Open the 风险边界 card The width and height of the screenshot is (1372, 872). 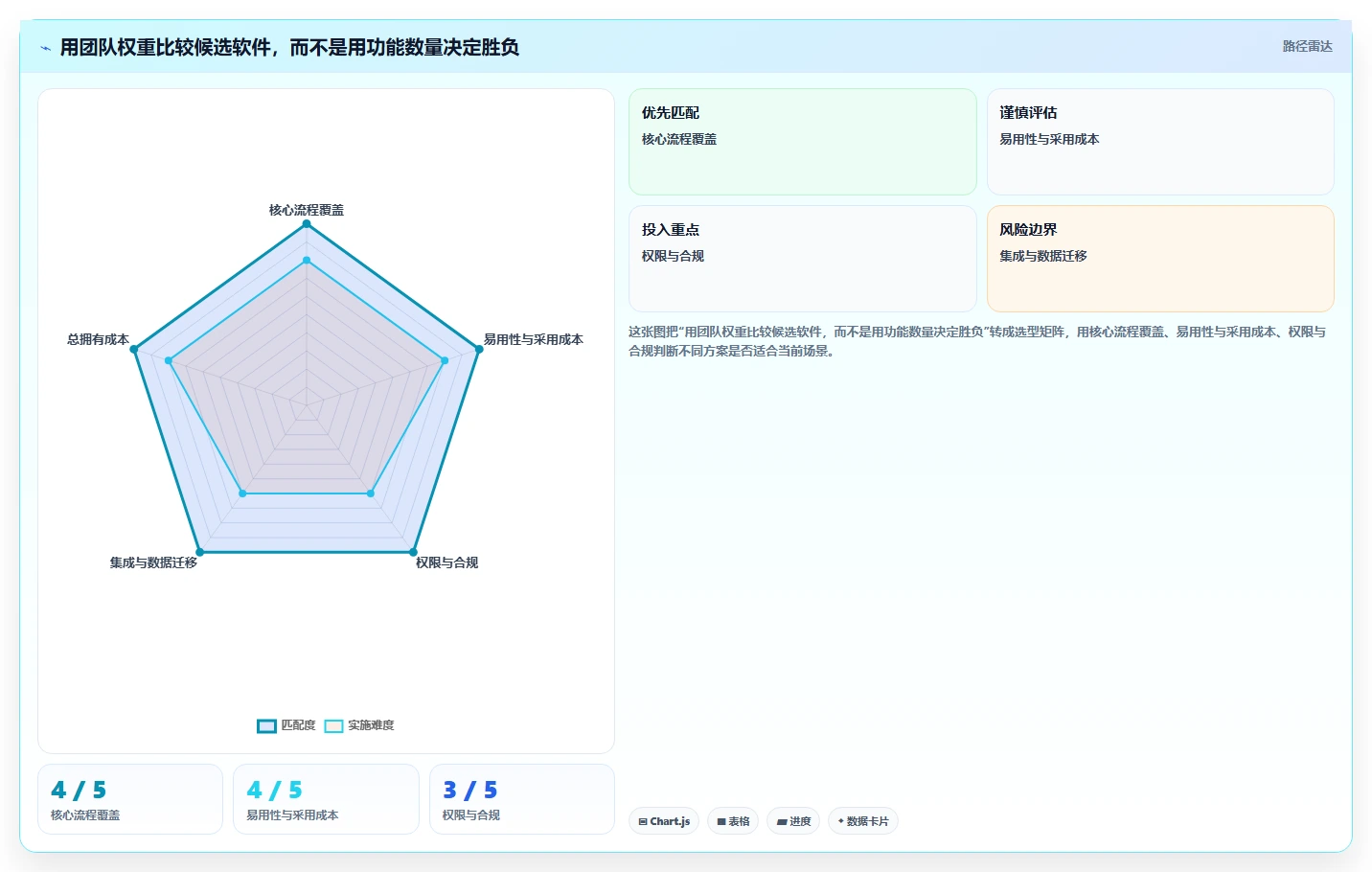pos(1160,259)
